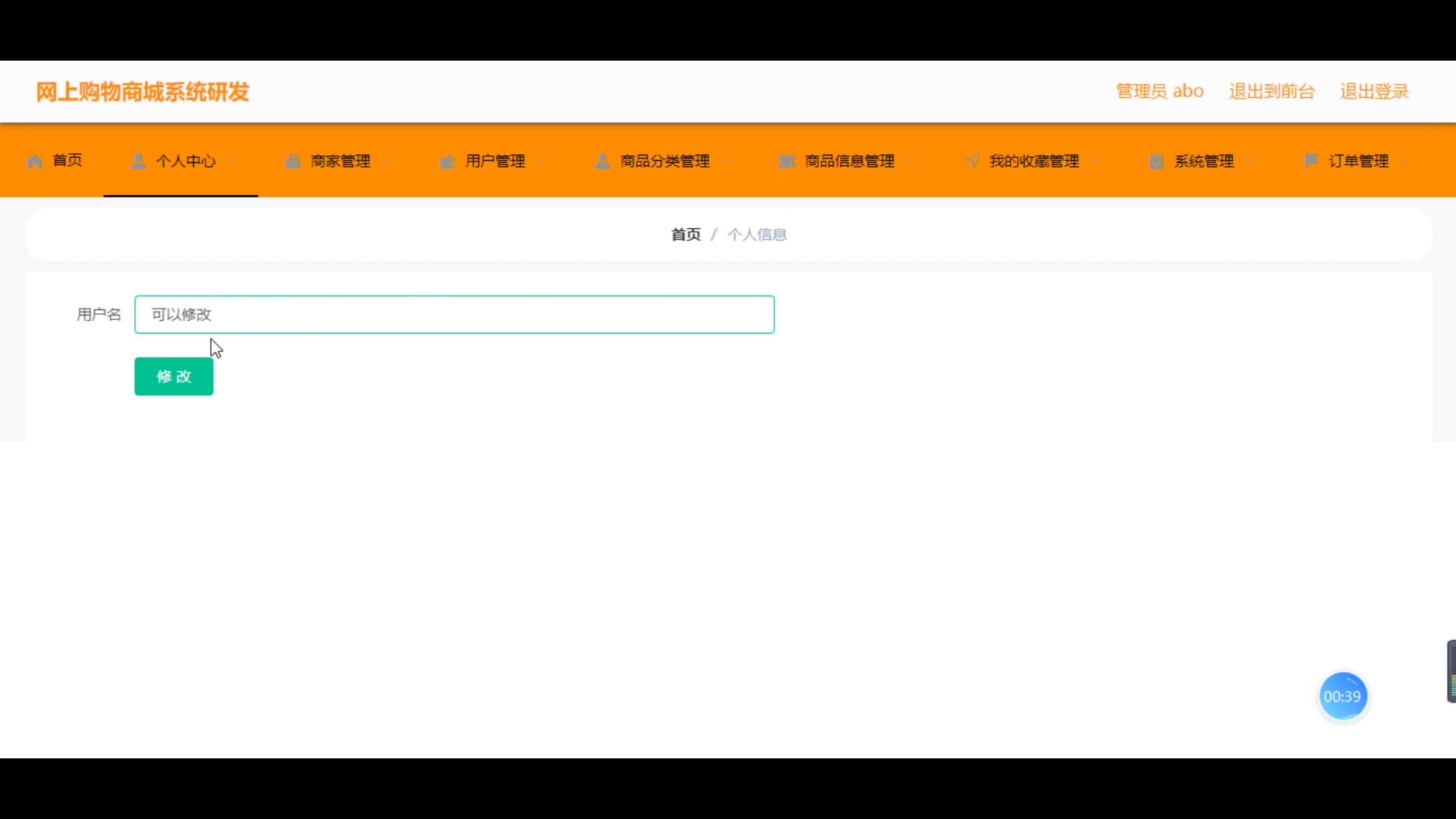The height and width of the screenshot is (819, 1456).
Task: Click the home icon beside 首页
Action: [x=34, y=162]
